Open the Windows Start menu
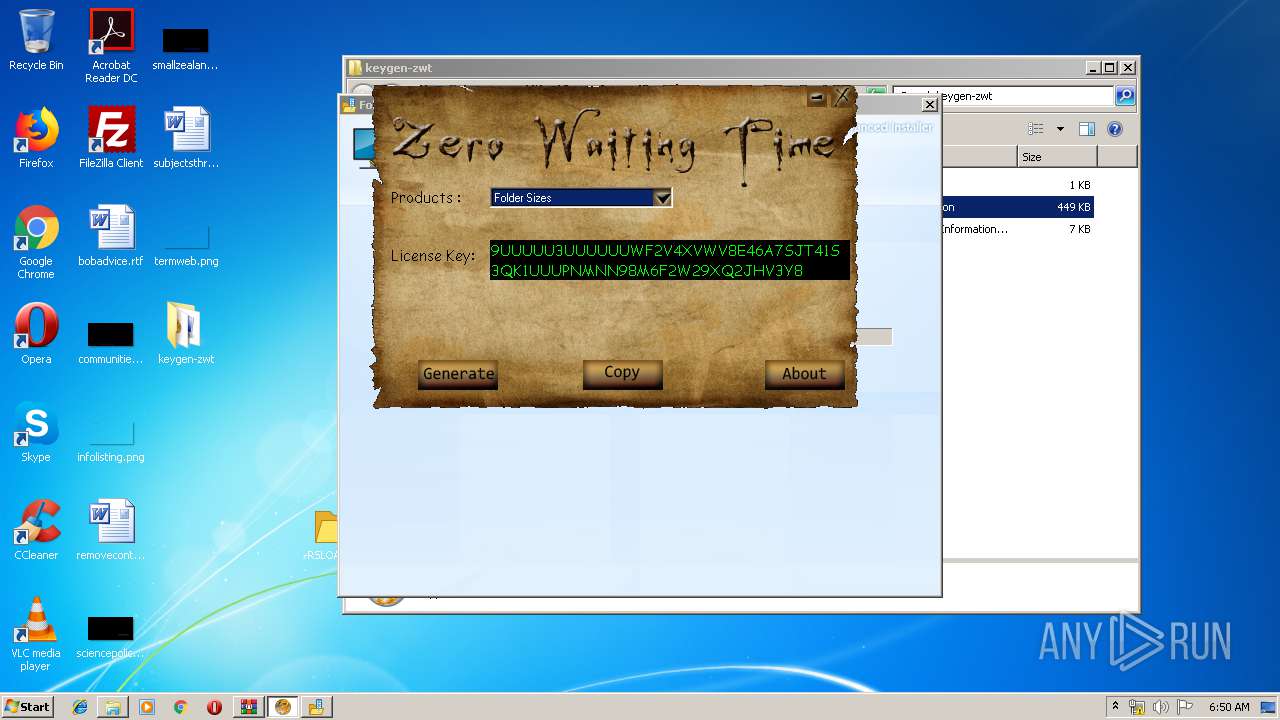The width and height of the screenshot is (1280, 720). [27, 707]
